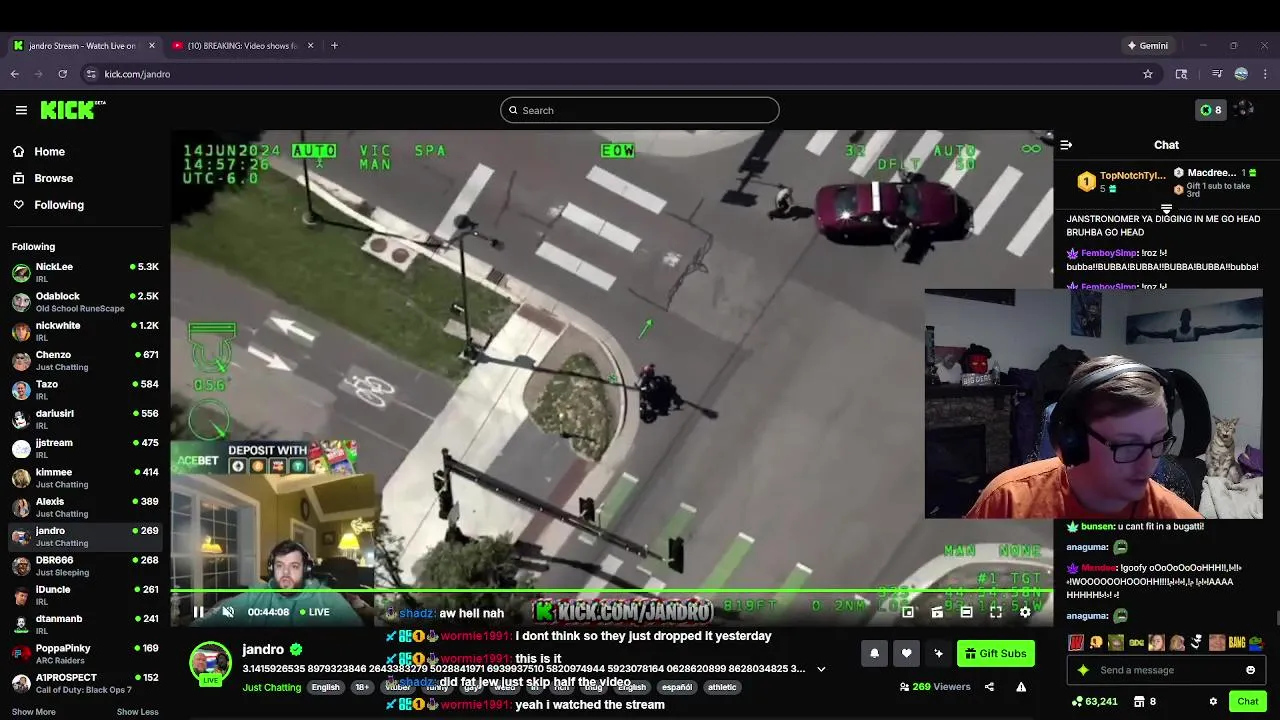Click the stream progress bar
Image resolution: width=1280 pixels, height=720 pixels.
click(x=611, y=592)
